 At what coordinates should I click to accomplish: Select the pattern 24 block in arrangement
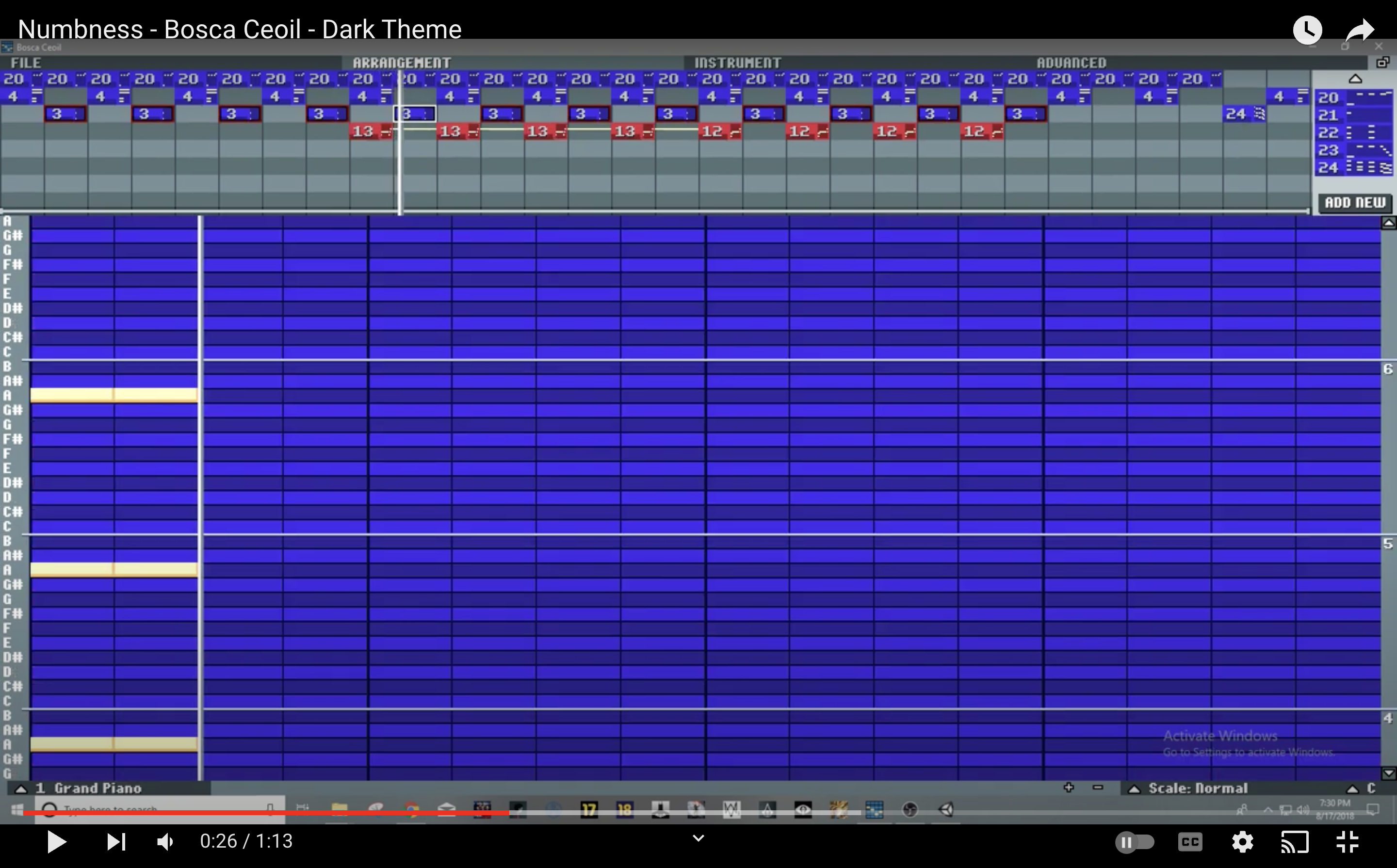tap(1244, 113)
